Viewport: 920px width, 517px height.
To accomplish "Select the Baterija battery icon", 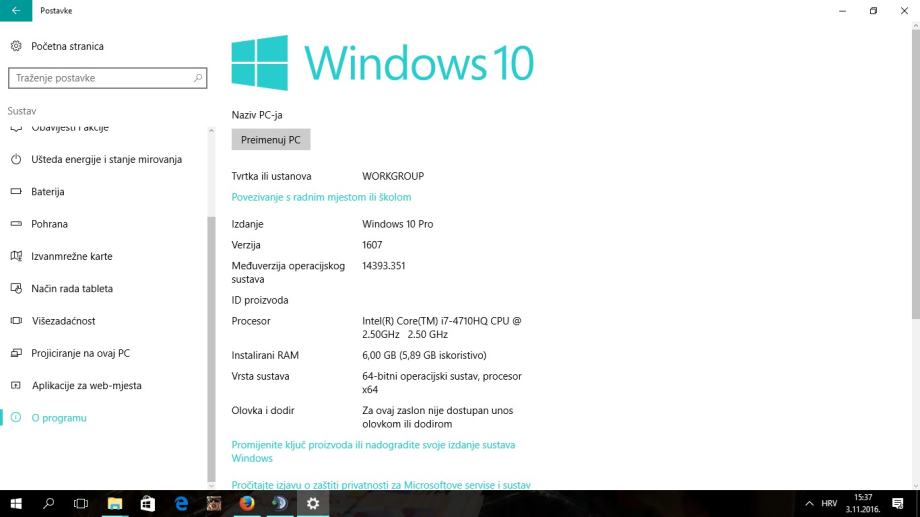I will coord(16,191).
